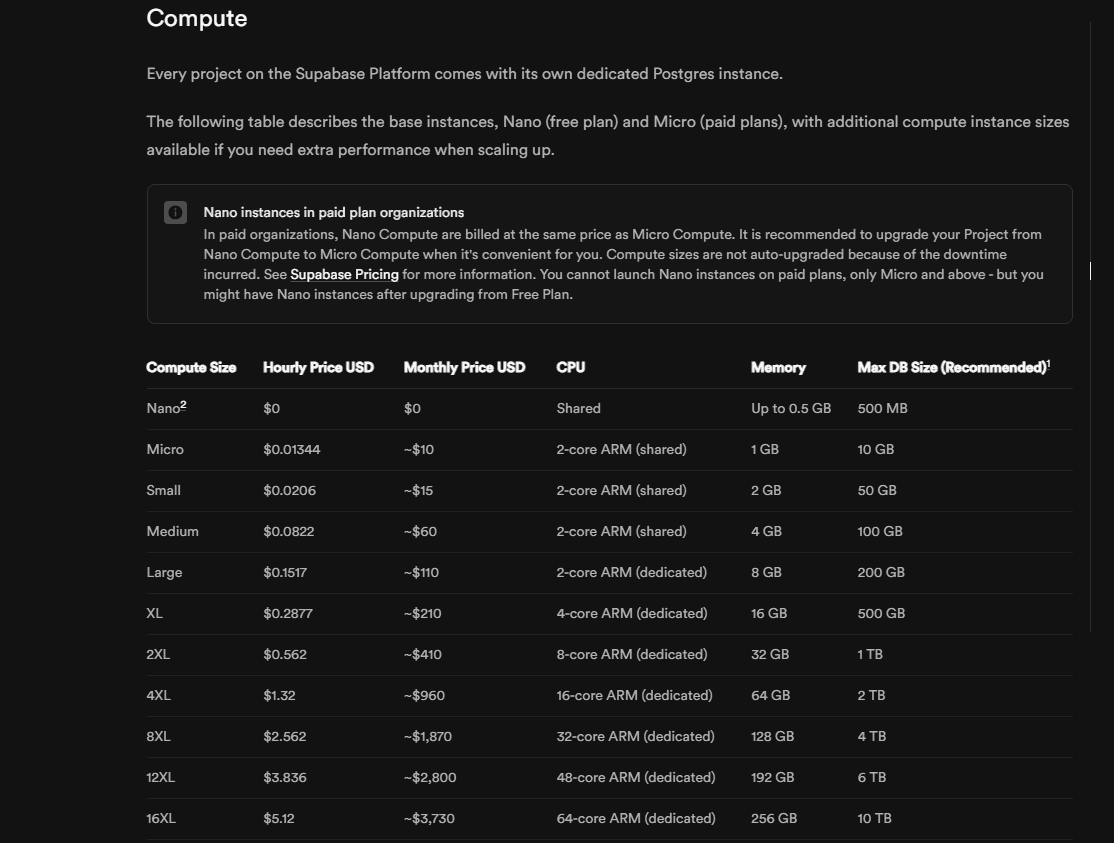Click the Micro row name
Image resolution: width=1114 pixels, height=843 pixels.
(x=165, y=450)
